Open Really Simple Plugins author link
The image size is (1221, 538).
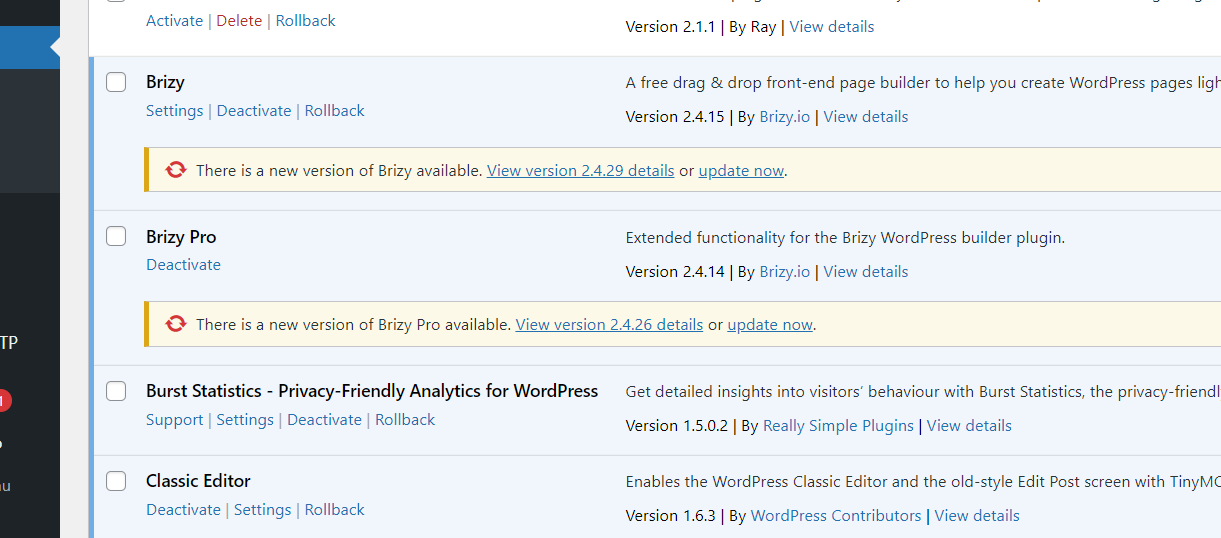(x=838, y=426)
